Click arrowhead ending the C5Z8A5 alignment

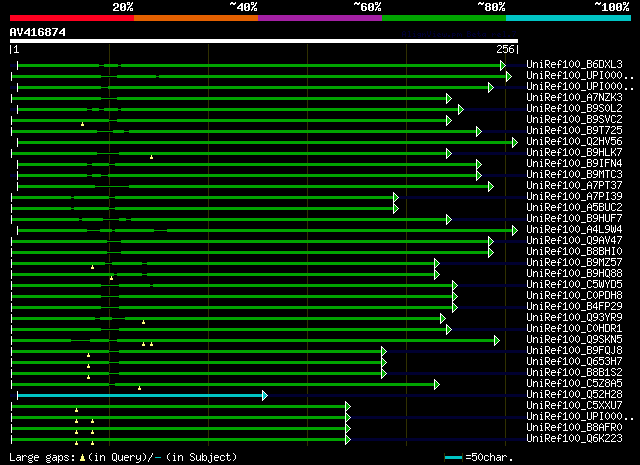(437, 385)
